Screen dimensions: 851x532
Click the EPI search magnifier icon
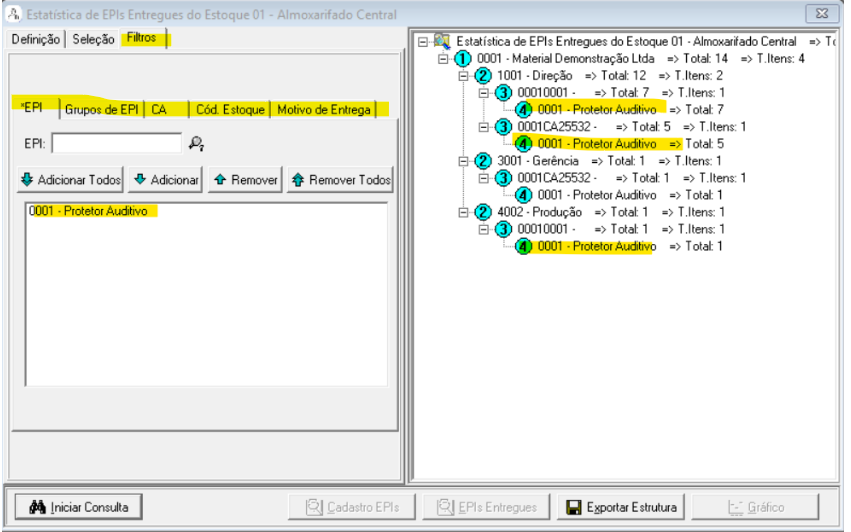click(x=196, y=144)
